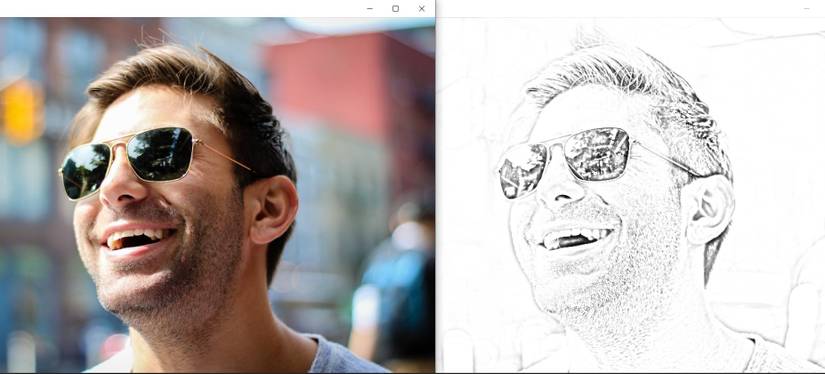Viewport: 825px width, 374px height.
Task: Minimize the left color photo window
Action: click(370, 9)
